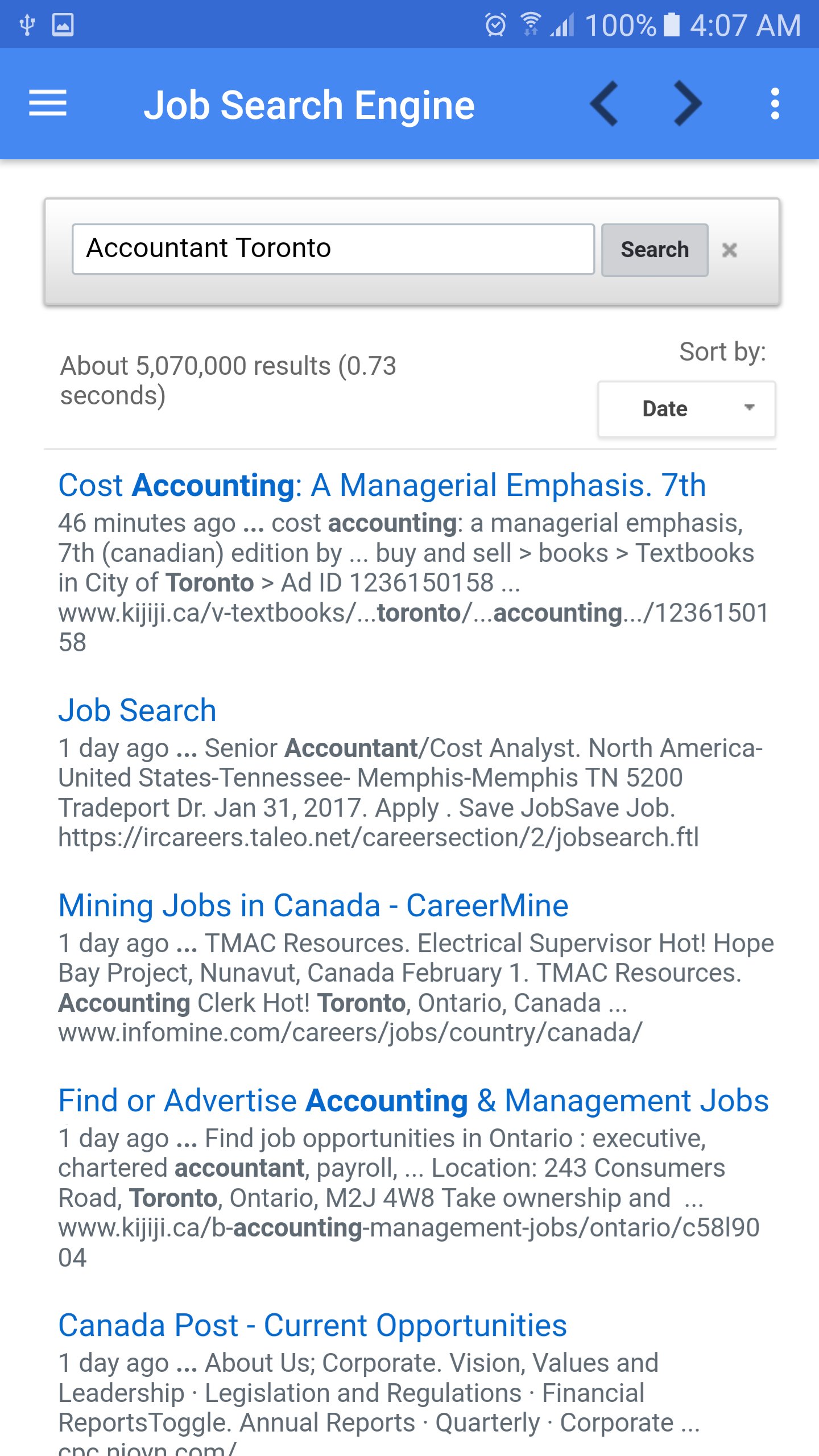This screenshot has height=1456, width=819.
Task: Tap the battery status icon
Action: tap(672, 25)
